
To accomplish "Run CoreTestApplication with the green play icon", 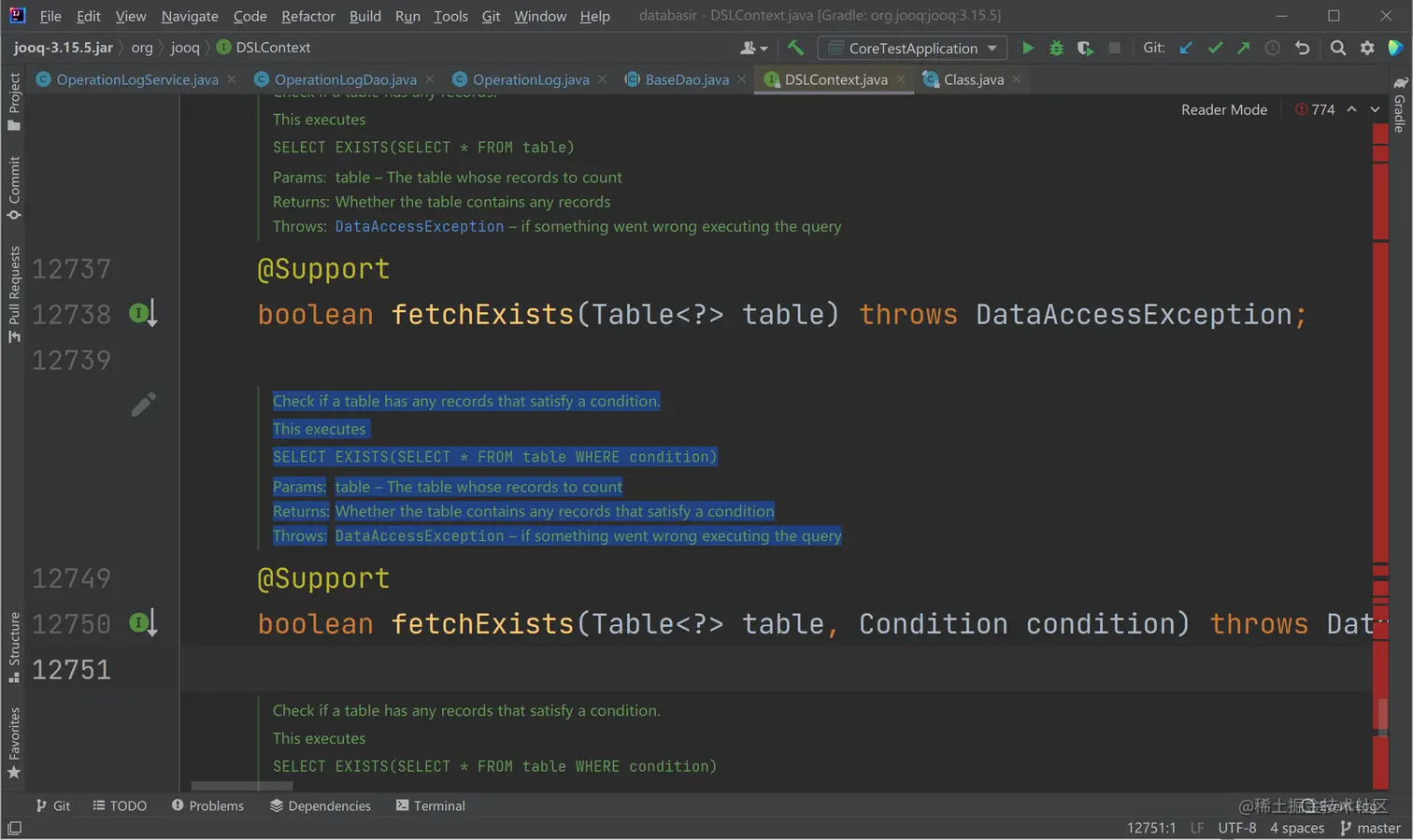I will pos(1027,48).
